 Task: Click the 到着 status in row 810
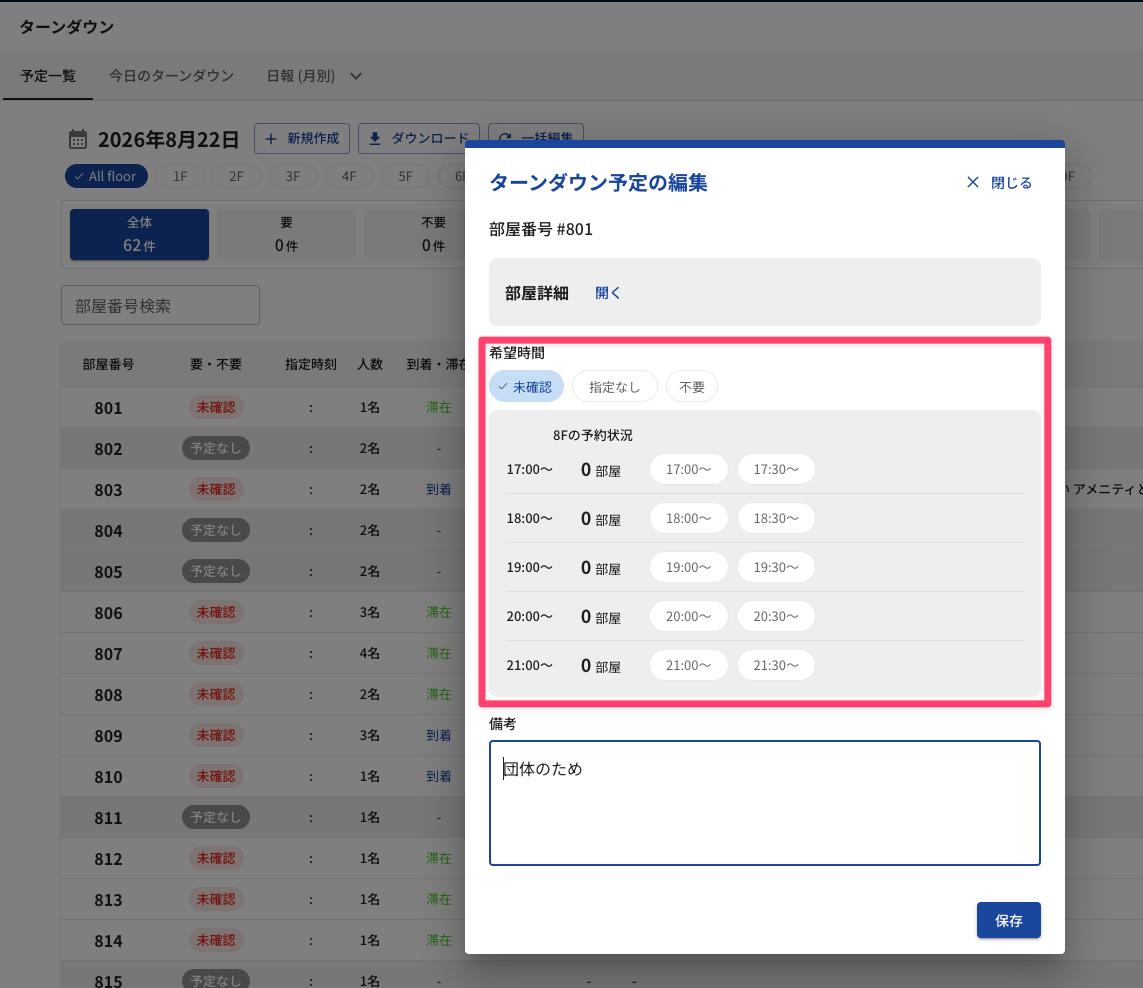(438, 776)
